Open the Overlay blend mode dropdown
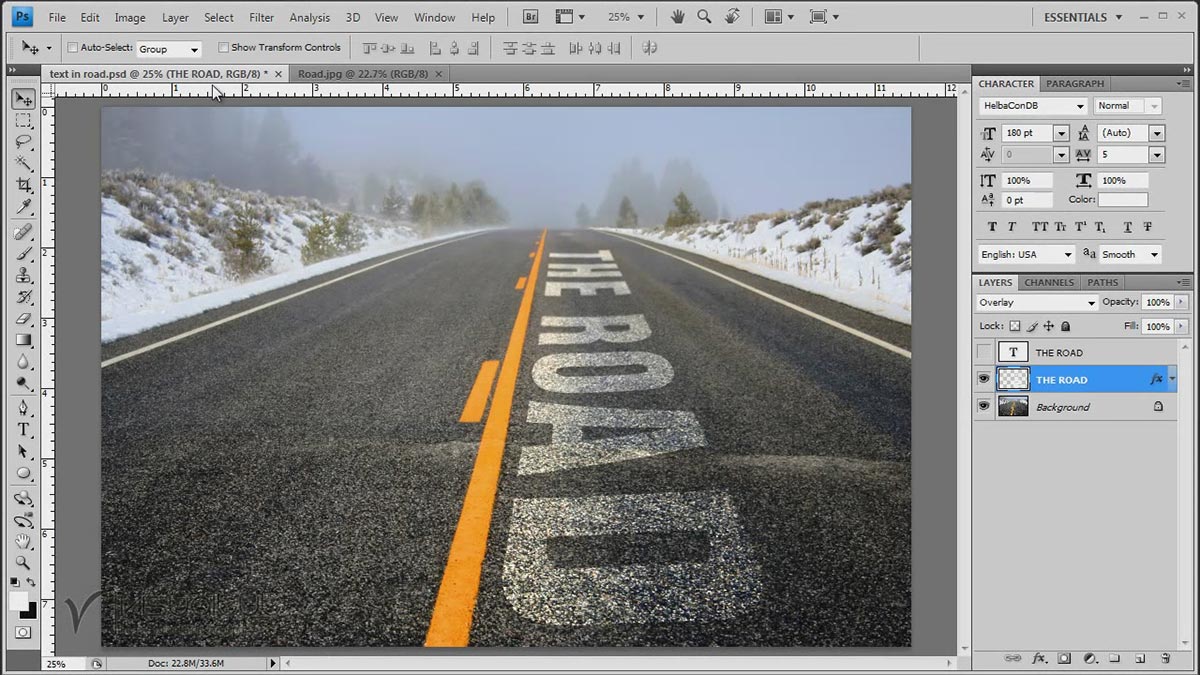1200x675 pixels. [x=1035, y=302]
